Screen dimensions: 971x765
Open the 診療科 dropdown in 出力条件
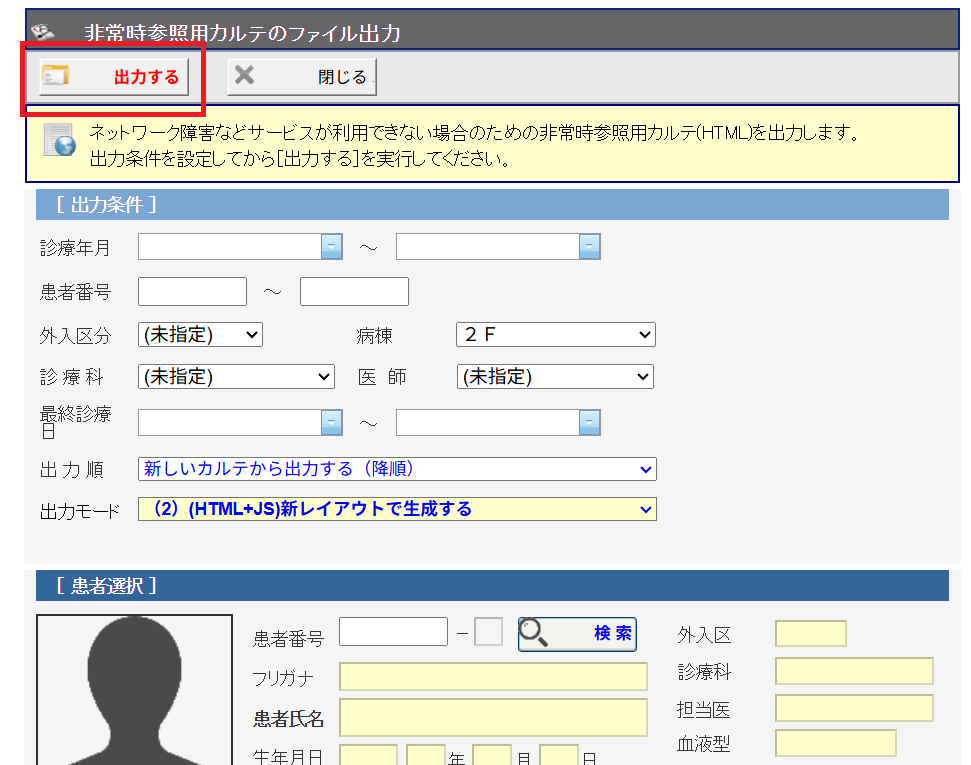tap(236, 377)
